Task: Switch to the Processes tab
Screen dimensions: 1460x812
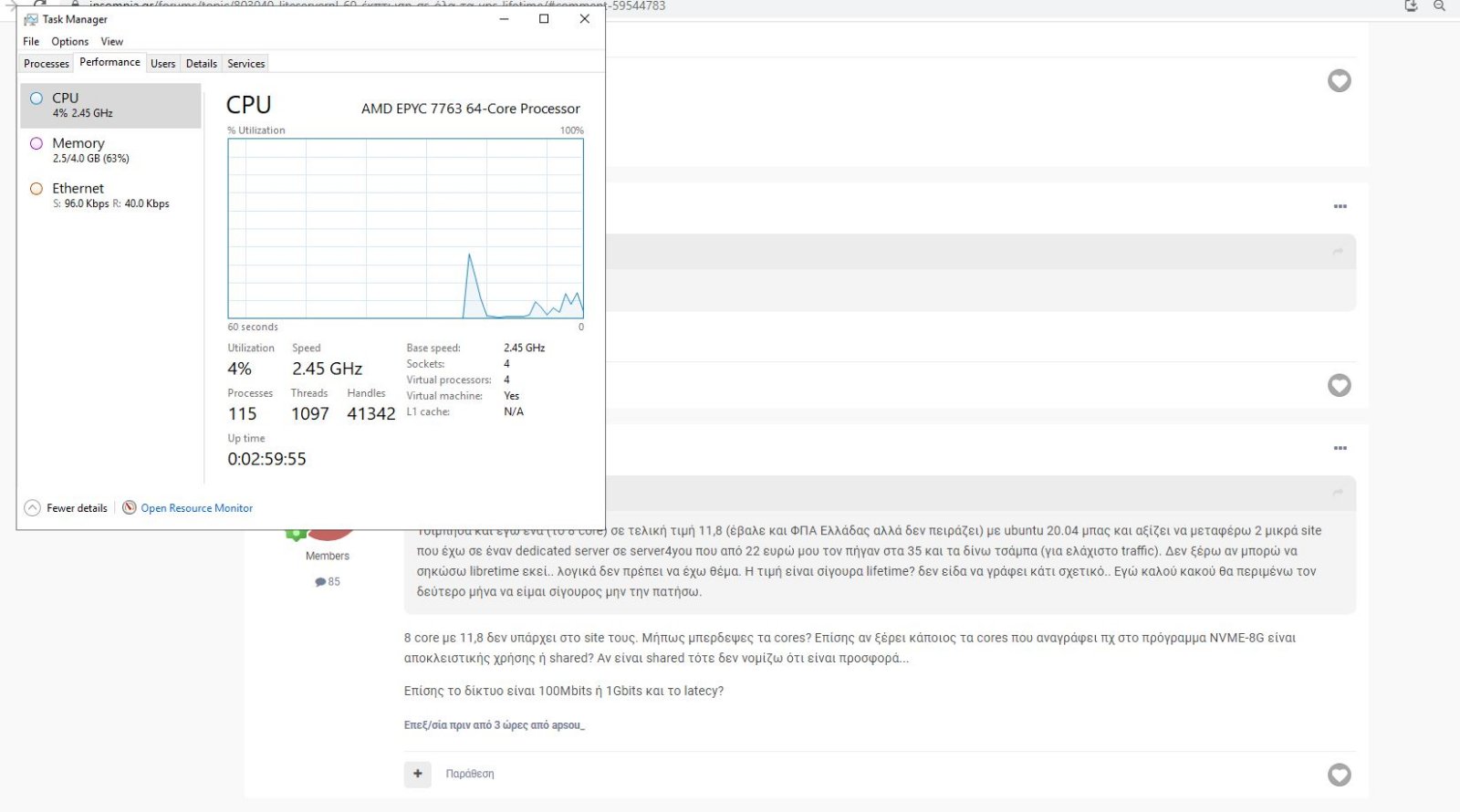Action: point(47,63)
